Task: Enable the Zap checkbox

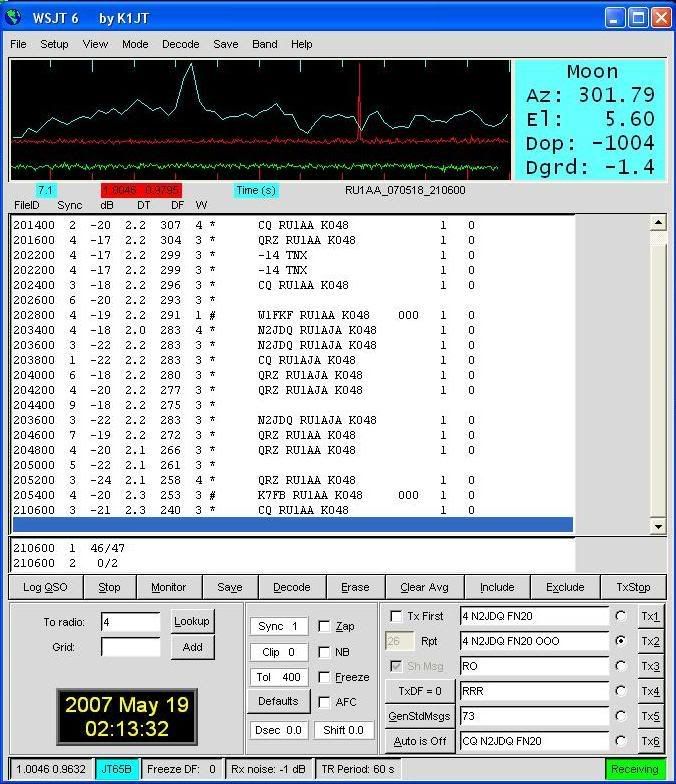Action: (x=324, y=626)
